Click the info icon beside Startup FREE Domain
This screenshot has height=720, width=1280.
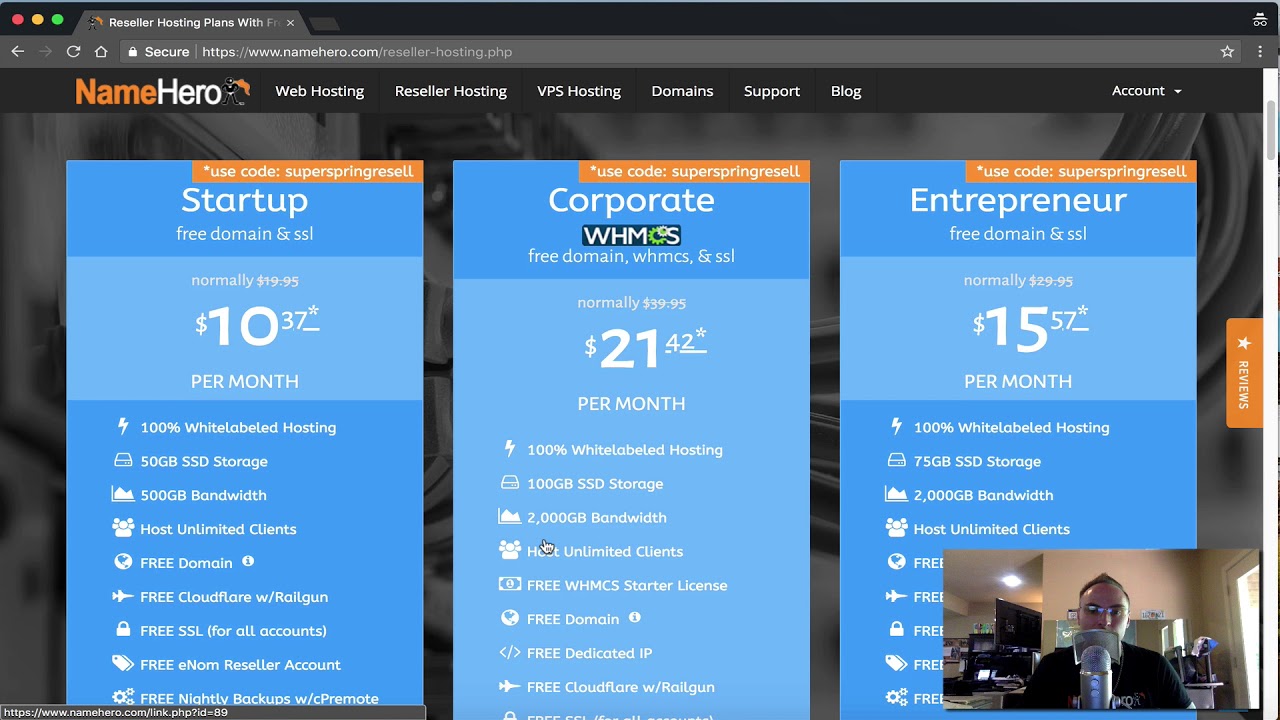coord(248,561)
